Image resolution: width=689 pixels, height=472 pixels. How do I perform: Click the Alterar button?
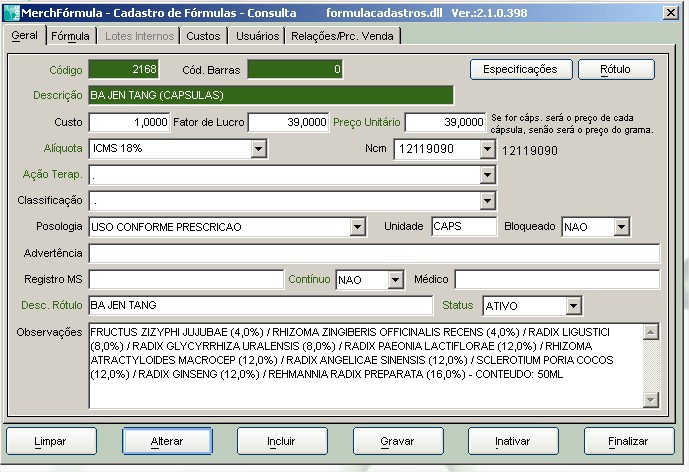pos(167,440)
